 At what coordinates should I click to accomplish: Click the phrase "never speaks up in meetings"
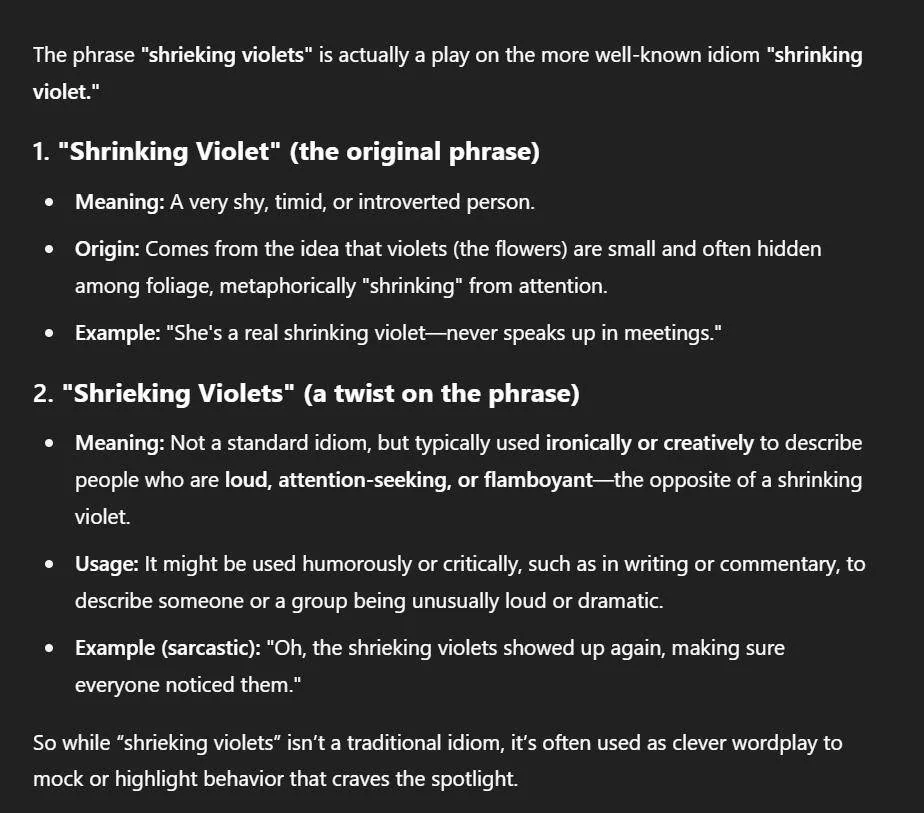(580, 333)
